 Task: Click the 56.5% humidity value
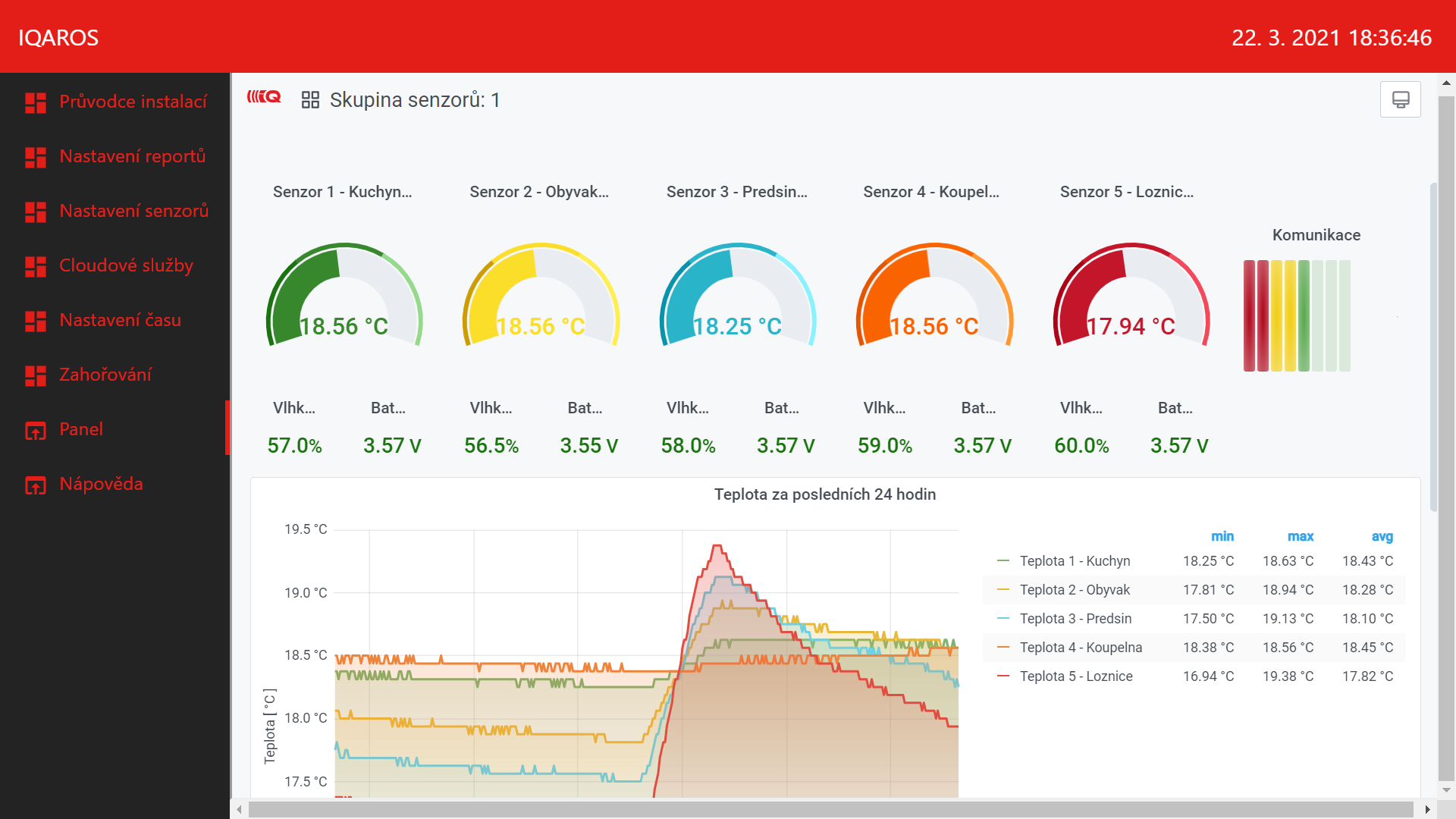coord(491,446)
